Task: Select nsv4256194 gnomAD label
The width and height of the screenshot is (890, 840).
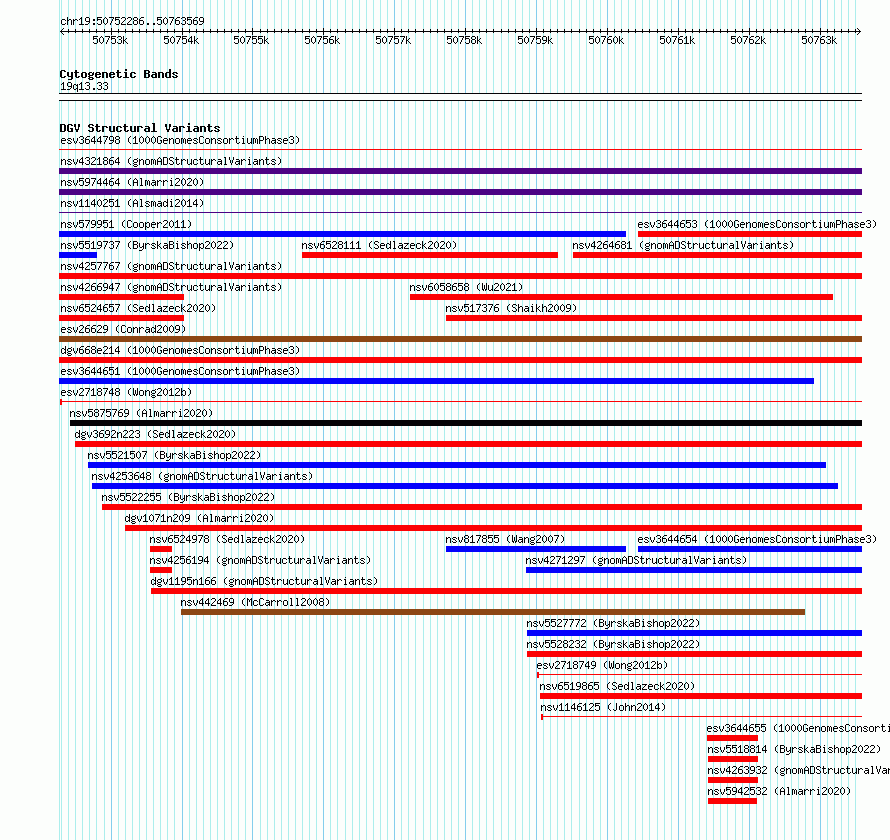Action: click(260, 560)
